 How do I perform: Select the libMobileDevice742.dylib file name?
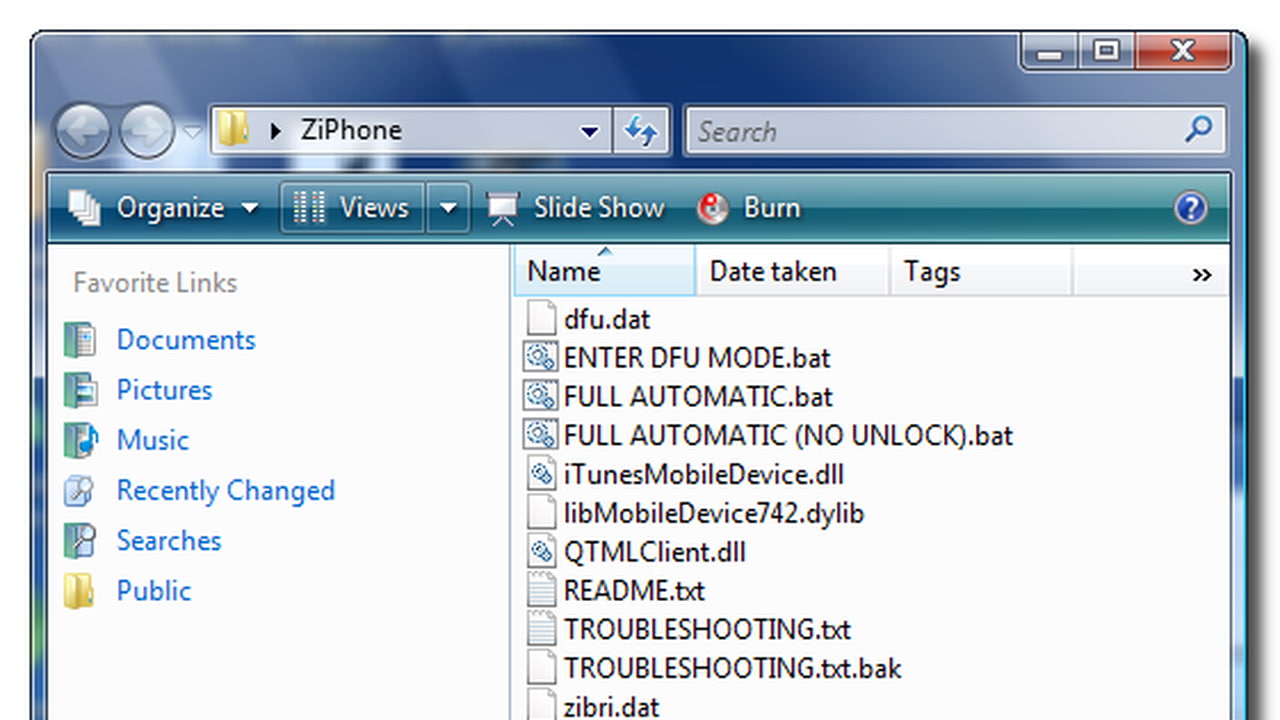[x=714, y=514]
